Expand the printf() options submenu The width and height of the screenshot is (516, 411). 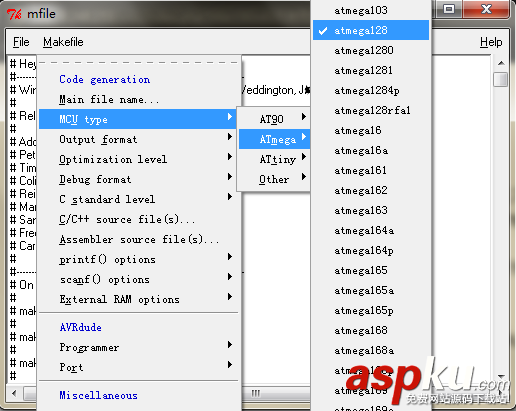pos(139,259)
